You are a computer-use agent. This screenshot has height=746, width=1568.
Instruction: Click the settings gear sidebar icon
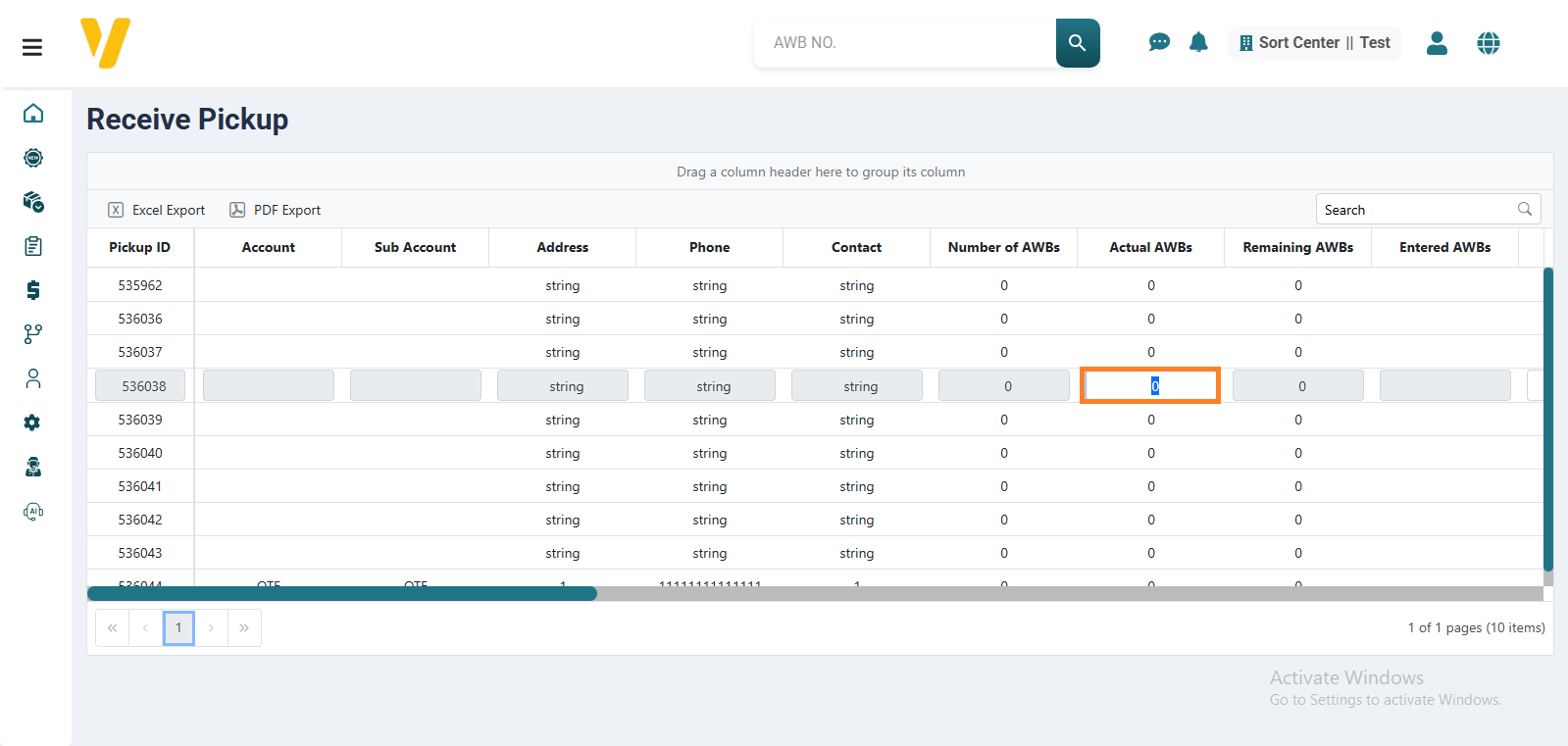(x=32, y=423)
